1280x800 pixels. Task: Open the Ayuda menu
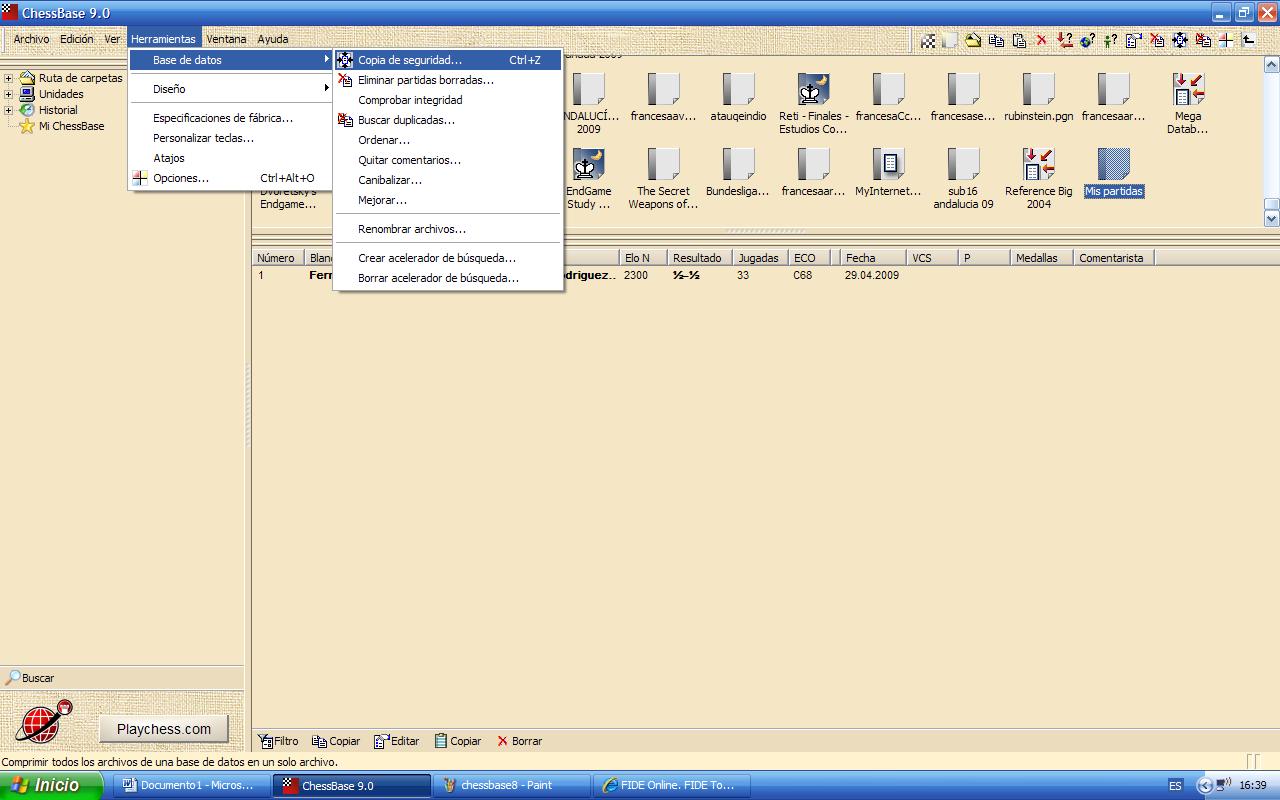point(273,39)
